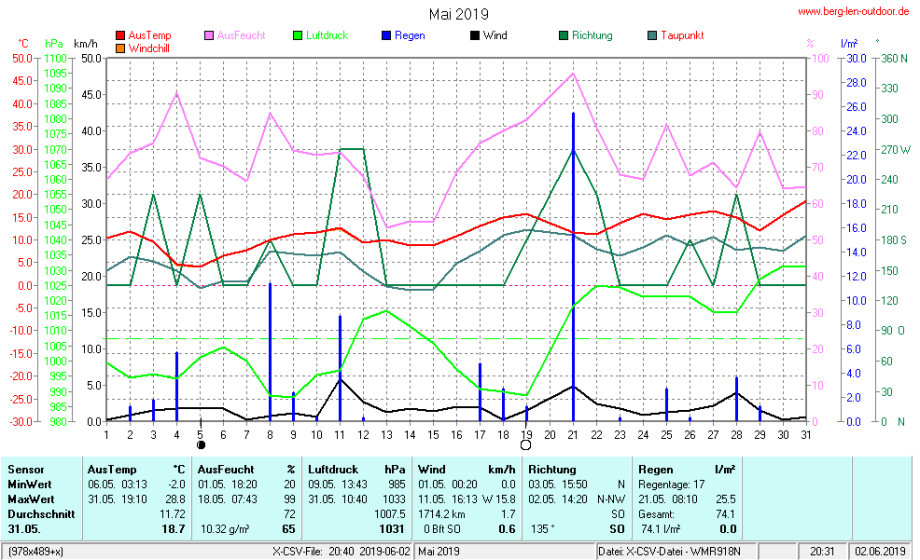
Task: Click the 02.06.2019 date in status bar
Action: 879,551
